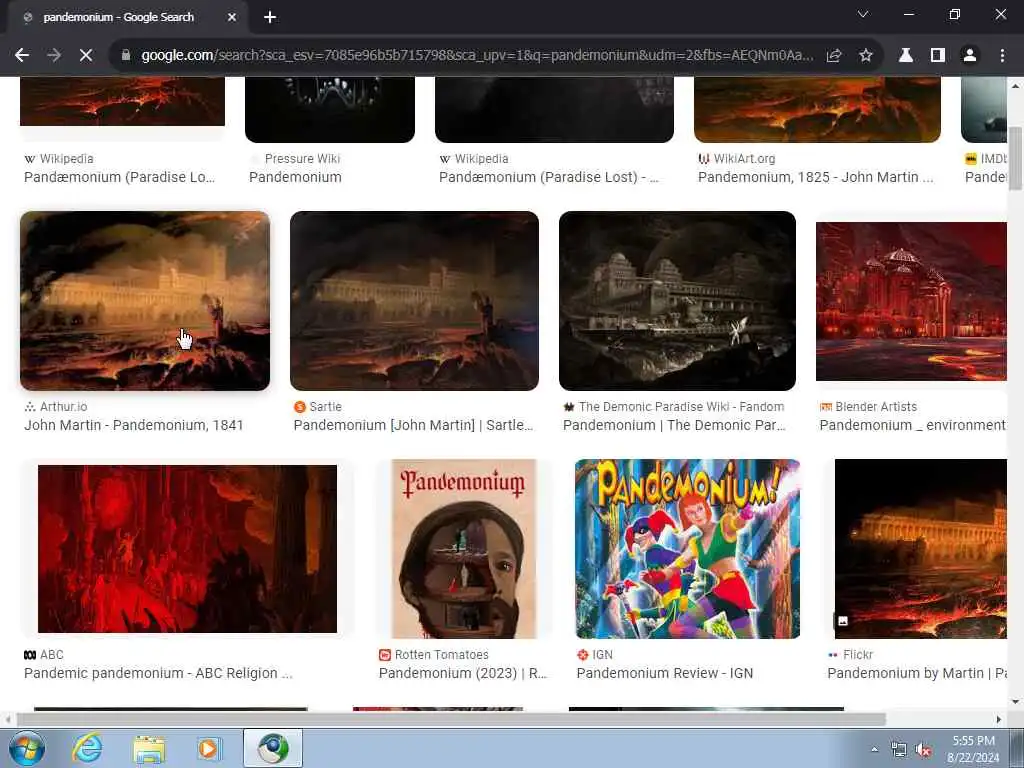Click 'Pandæmonium (Paradise Lost) -' Wikipedia title

coord(549,177)
